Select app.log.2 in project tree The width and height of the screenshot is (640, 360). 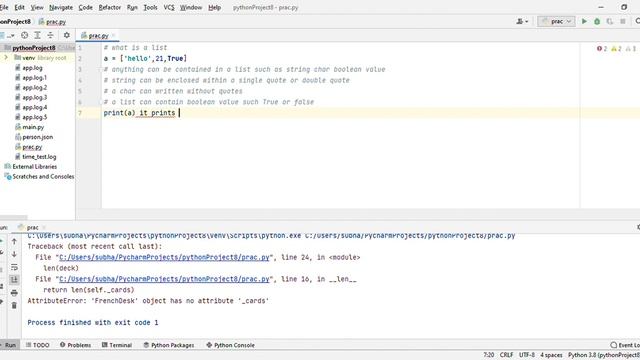click(x=34, y=87)
